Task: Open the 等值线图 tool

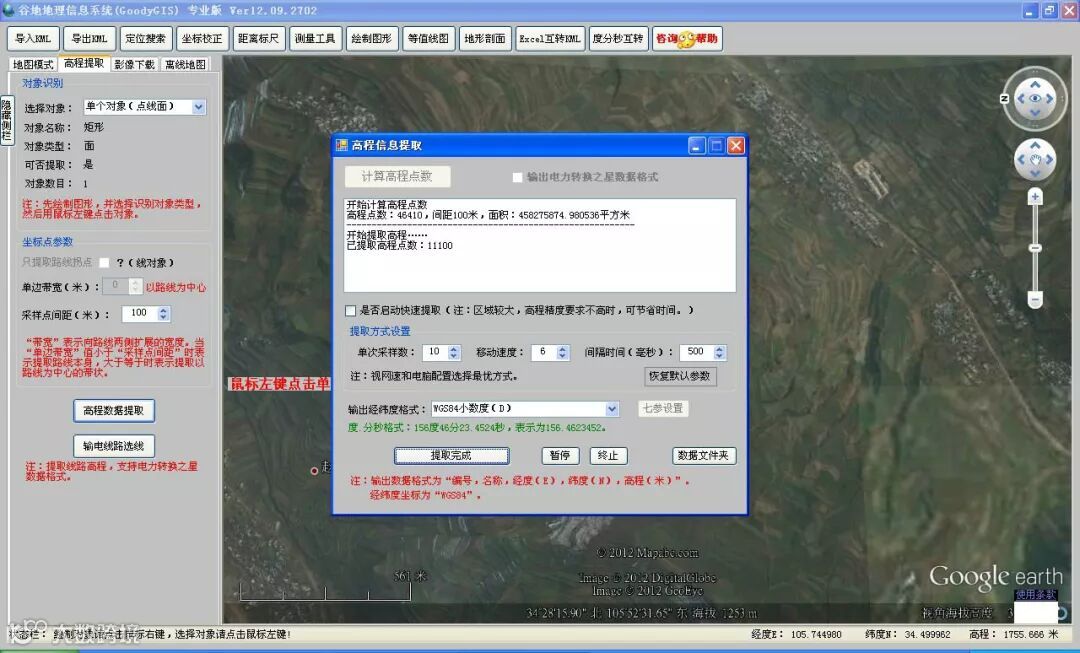Action: point(428,39)
